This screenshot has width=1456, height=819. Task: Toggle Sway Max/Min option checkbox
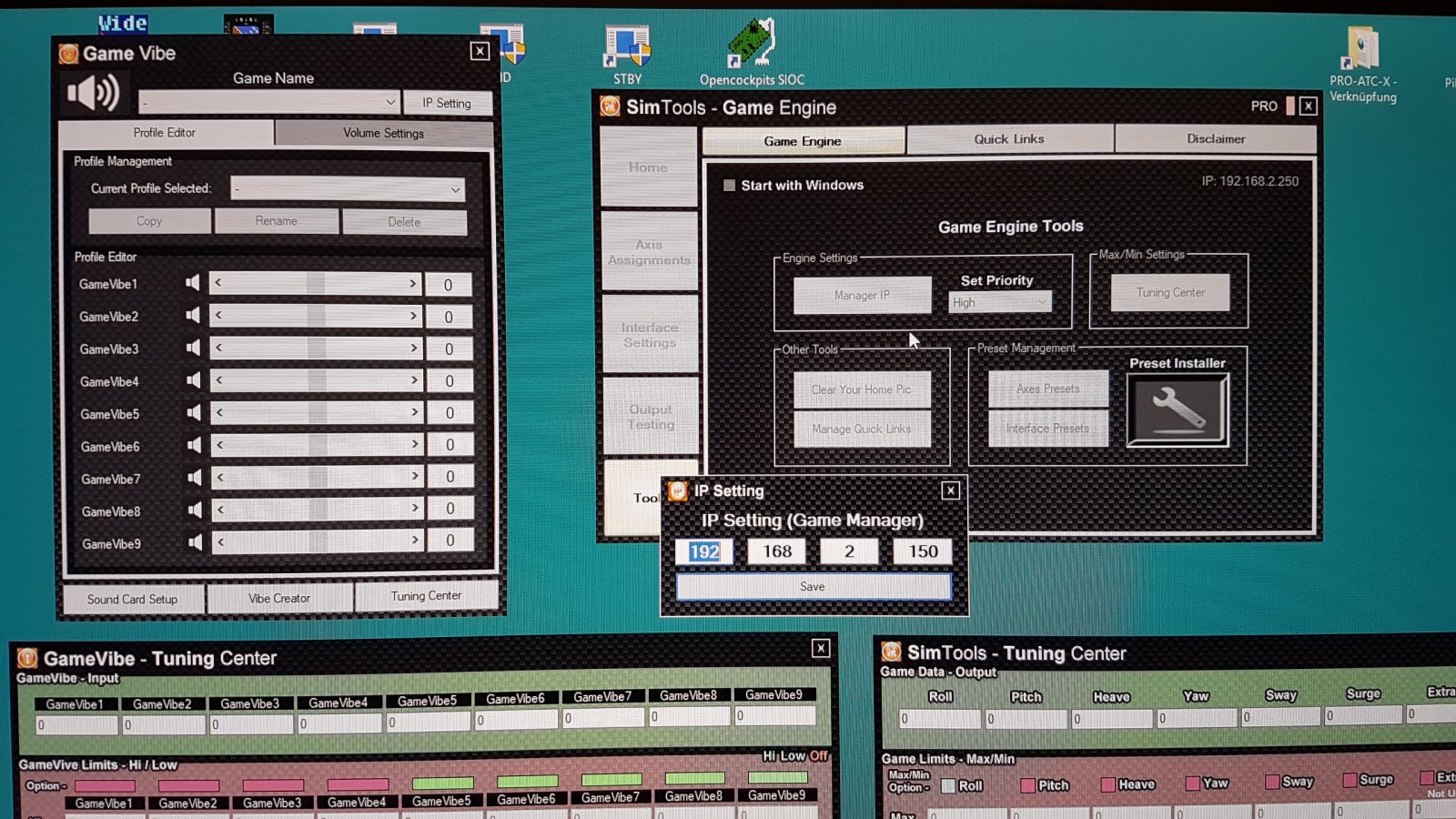point(1272,782)
